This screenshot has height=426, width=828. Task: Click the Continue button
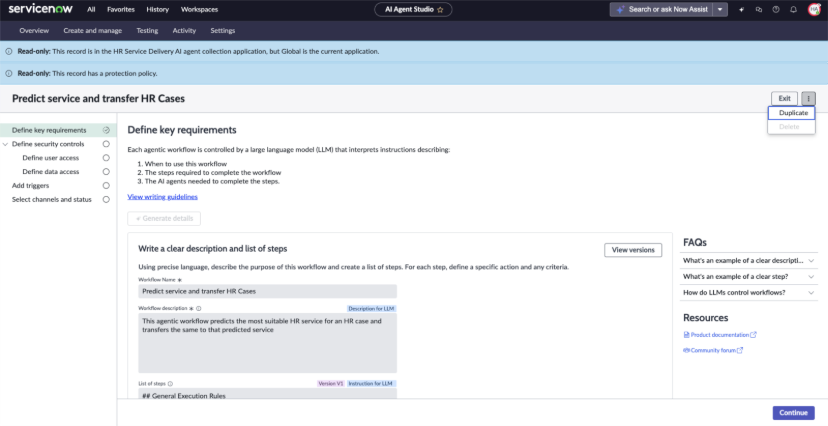(794, 413)
